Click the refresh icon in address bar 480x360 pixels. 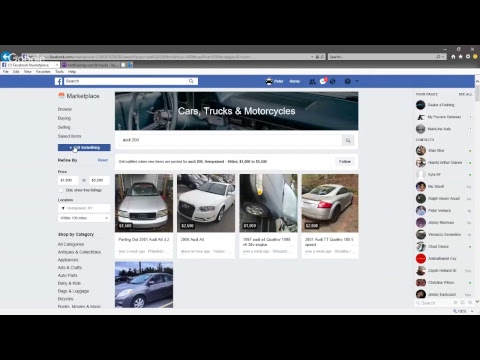click(x=322, y=57)
